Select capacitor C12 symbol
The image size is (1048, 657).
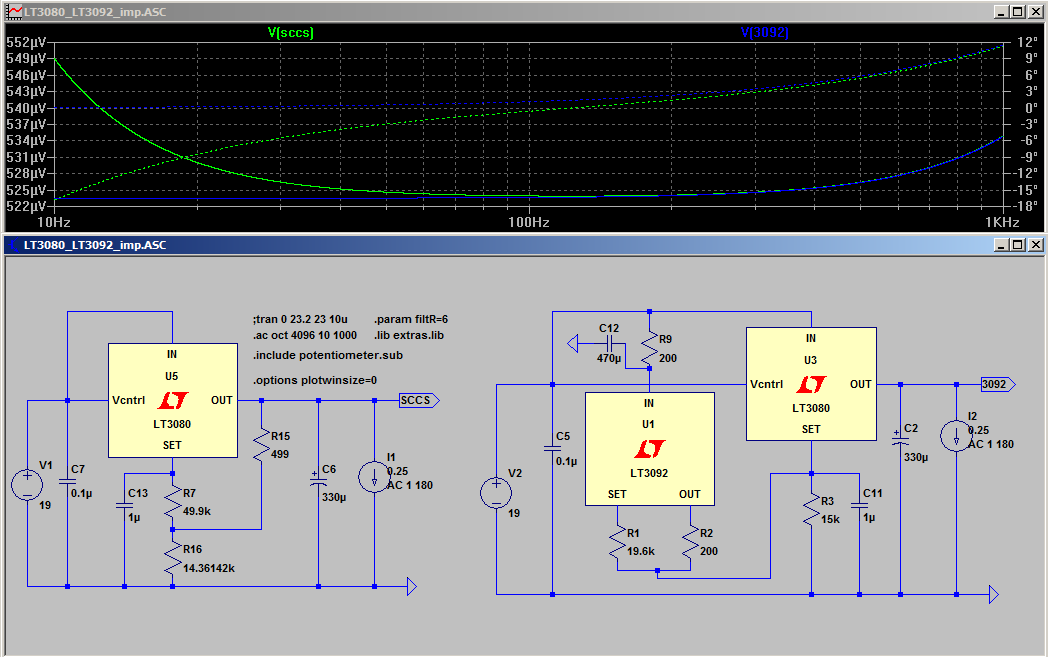pyautogui.click(x=609, y=344)
